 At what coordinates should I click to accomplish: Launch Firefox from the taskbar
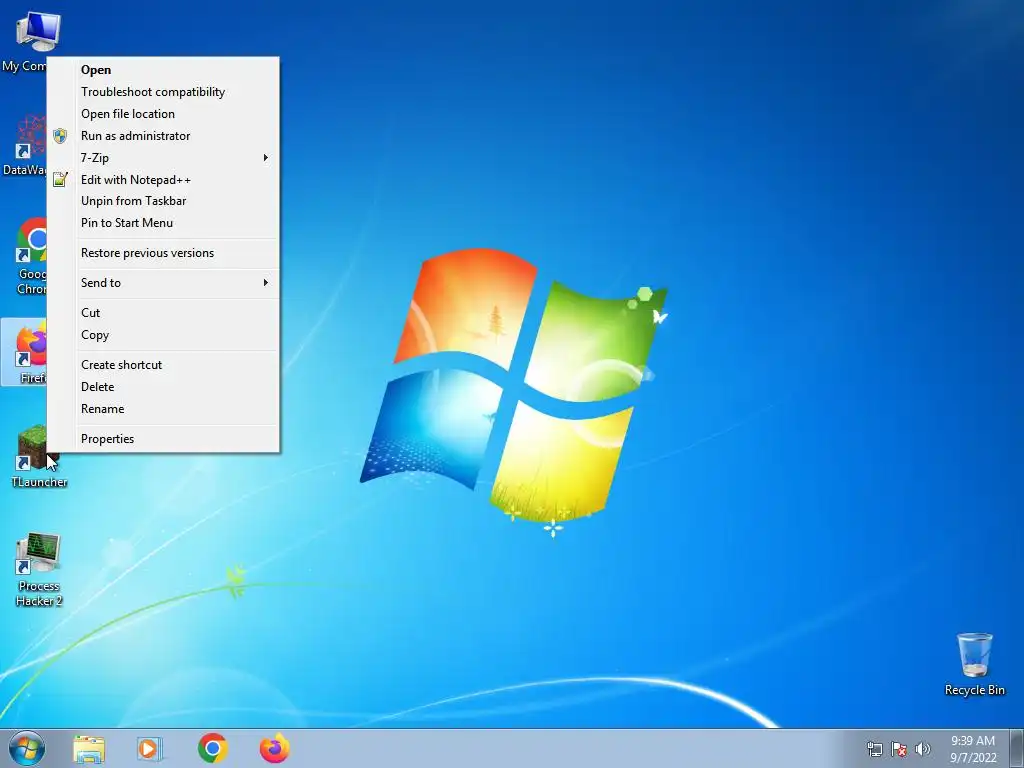274,748
